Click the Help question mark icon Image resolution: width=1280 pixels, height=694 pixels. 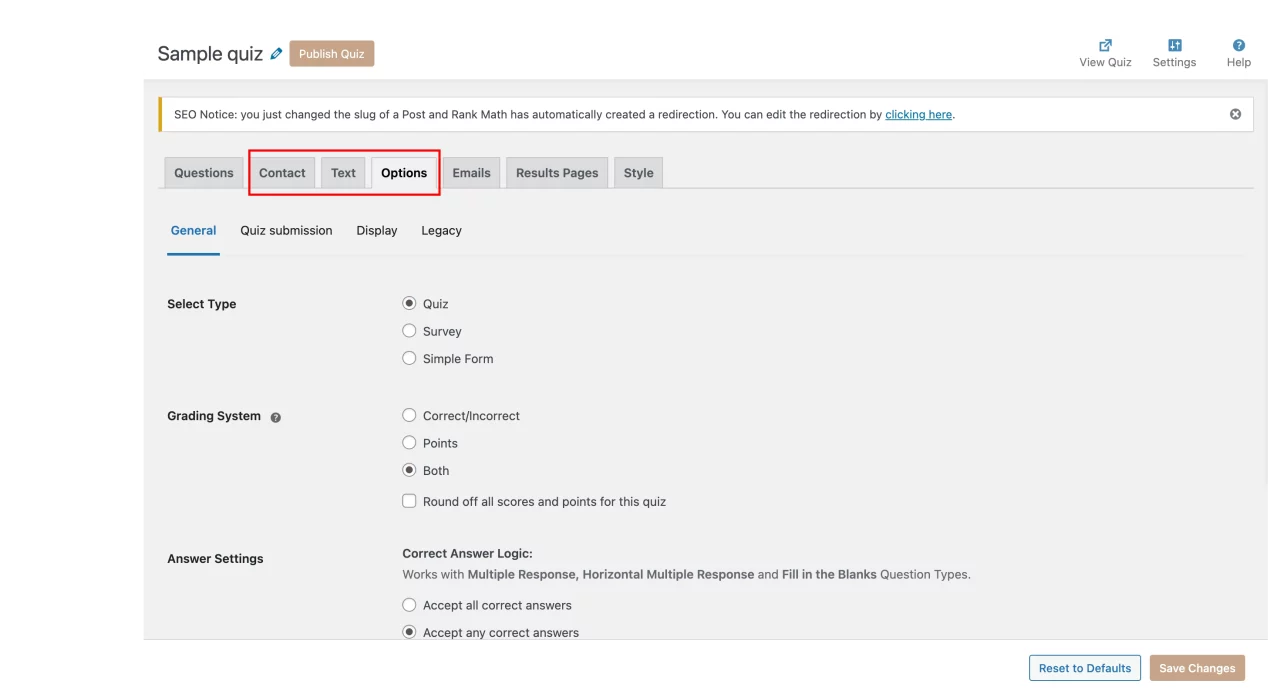[x=1238, y=45]
